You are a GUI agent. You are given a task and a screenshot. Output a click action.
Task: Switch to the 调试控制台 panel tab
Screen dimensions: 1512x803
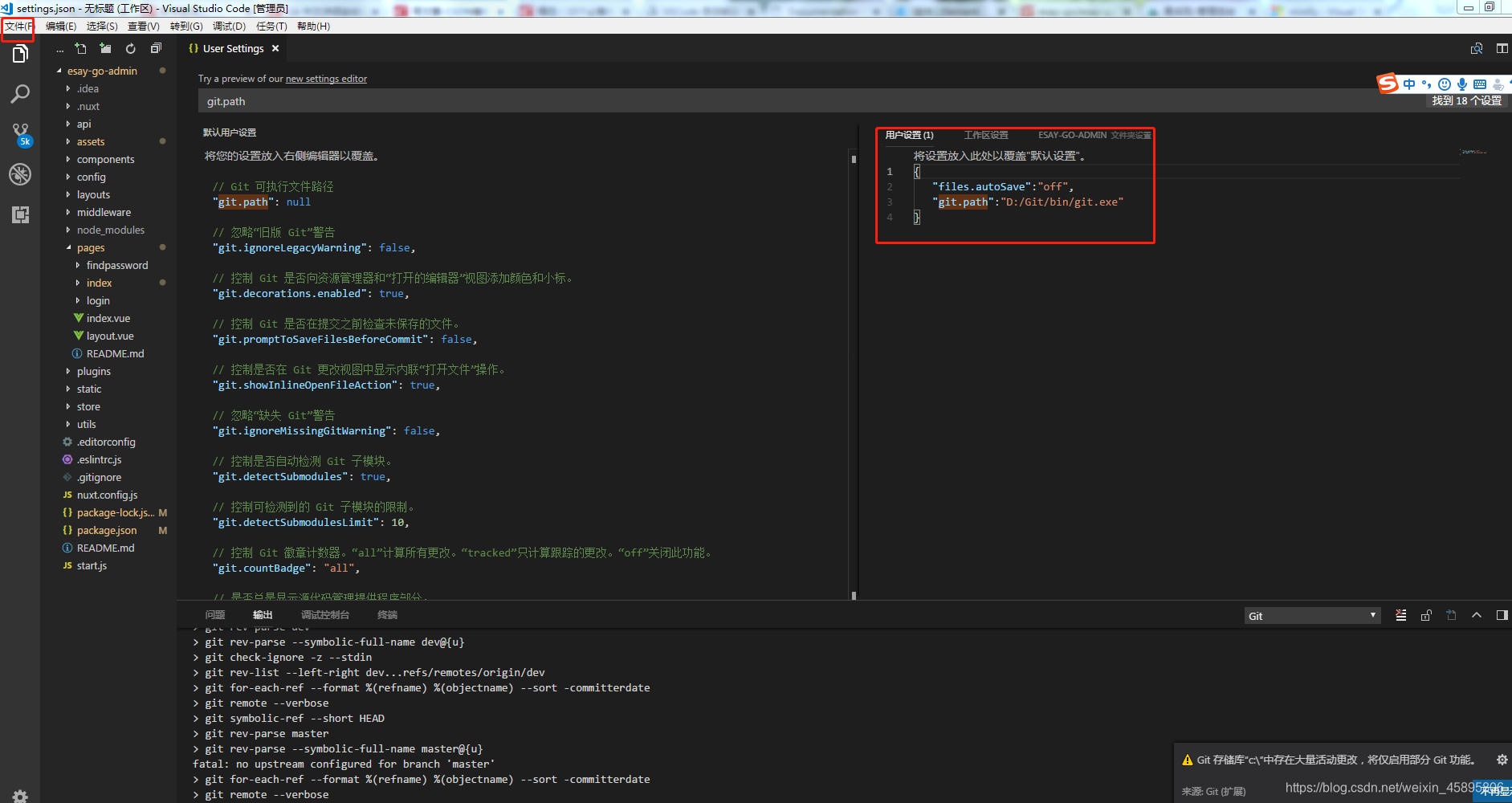pos(325,615)
